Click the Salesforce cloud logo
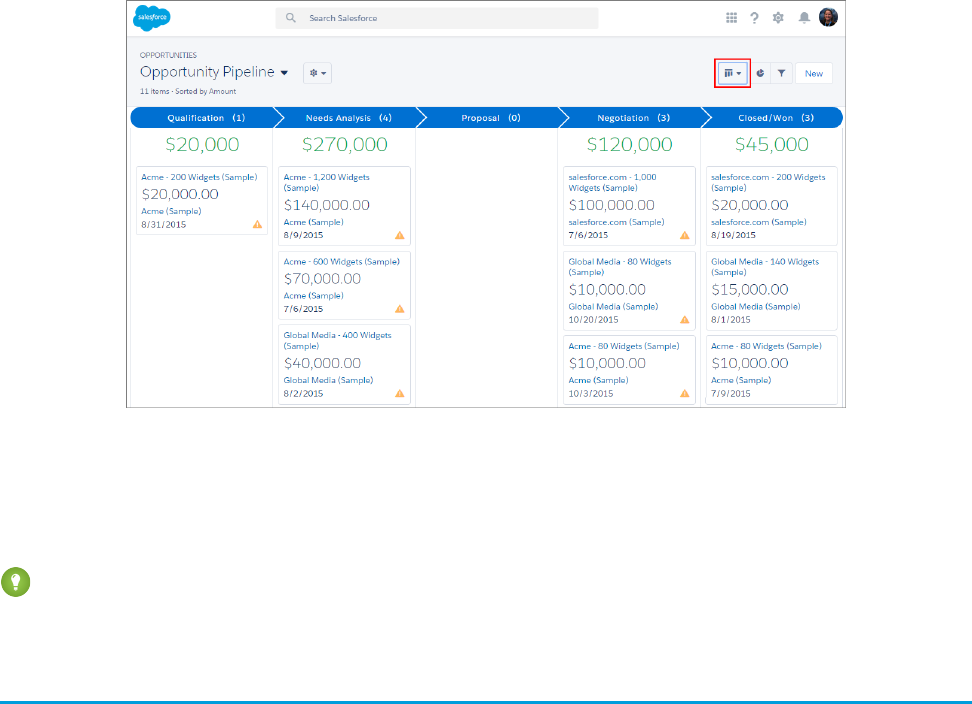This screenshot has width=972, height=704. [x=152, y=17]
